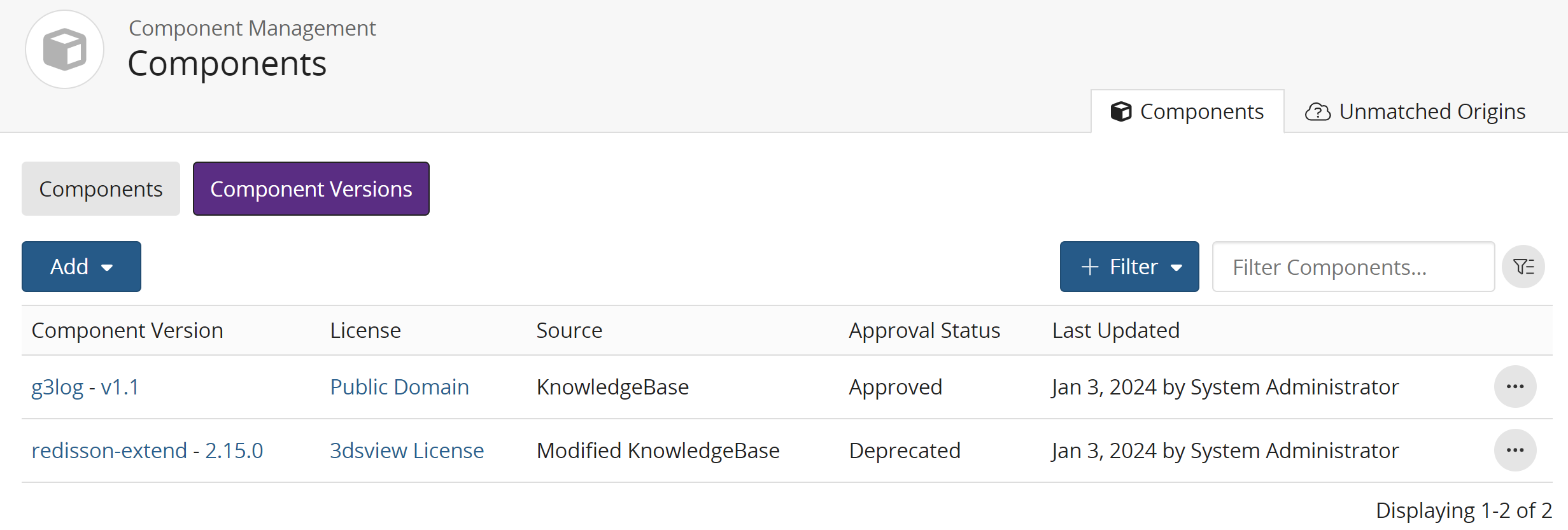This screenshot has width=1568, height=530.
Task: Switch to the Unmatched Origins tab
Action: tap(1432, 111)
